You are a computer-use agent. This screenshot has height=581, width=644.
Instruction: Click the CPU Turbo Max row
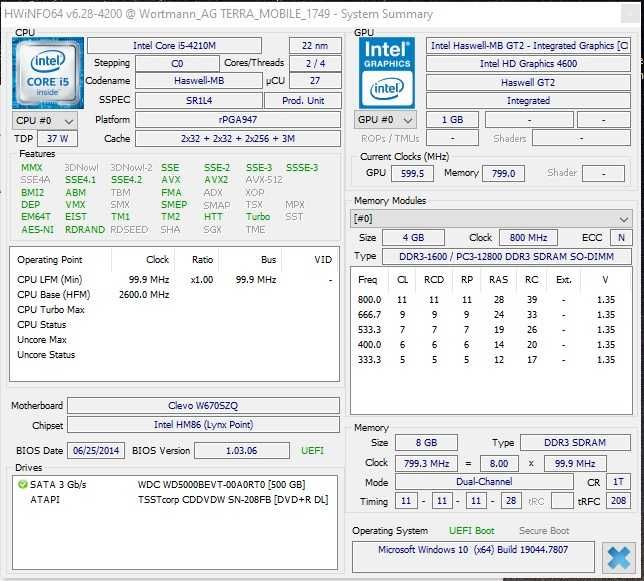pyautogui.click(x=174, y=310)
